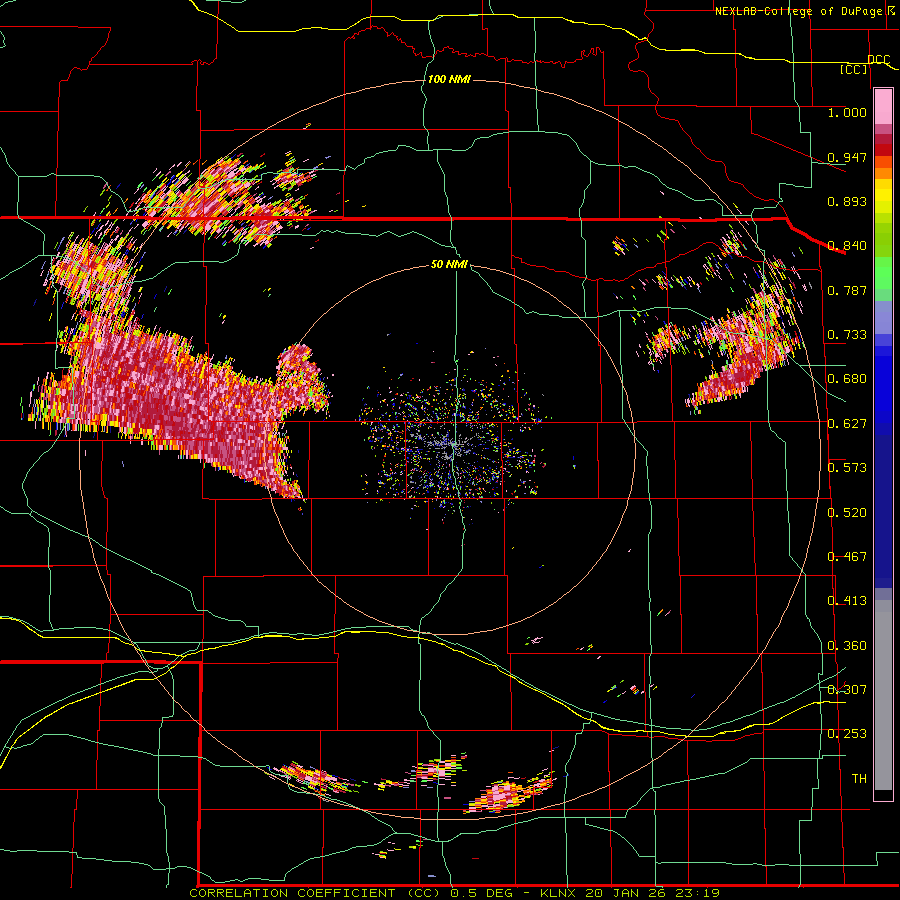Select the 0.627 value on the color scale
The image size is (900, 900).
847,424
